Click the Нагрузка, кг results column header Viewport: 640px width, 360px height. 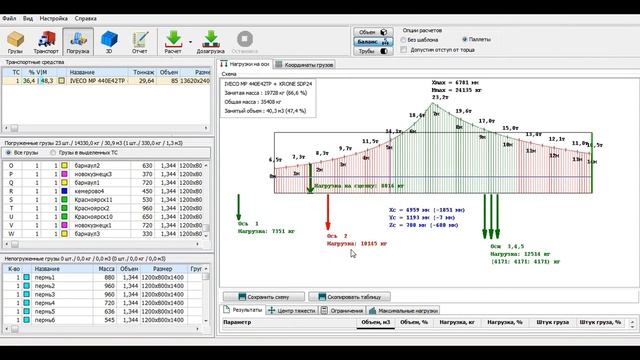pos(457,322)
